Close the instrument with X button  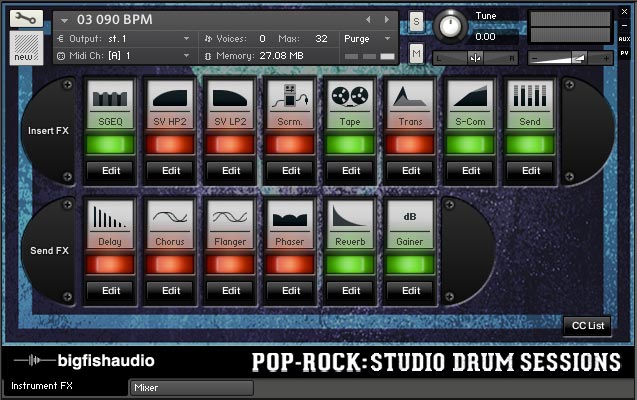[x=624, y=12]
